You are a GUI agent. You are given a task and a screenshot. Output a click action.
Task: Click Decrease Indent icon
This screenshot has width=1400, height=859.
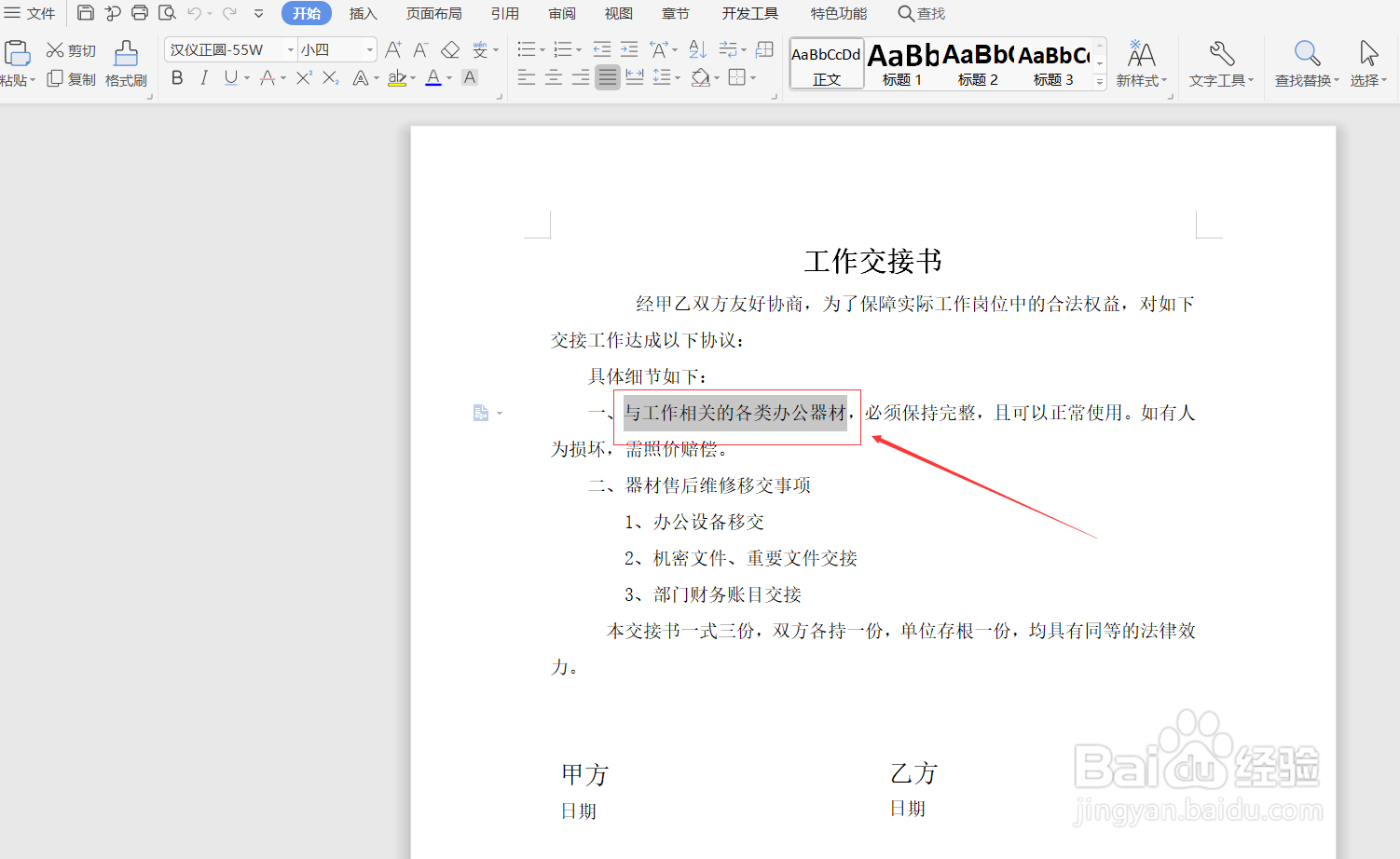pyautogui.click(x=602, y=49)
